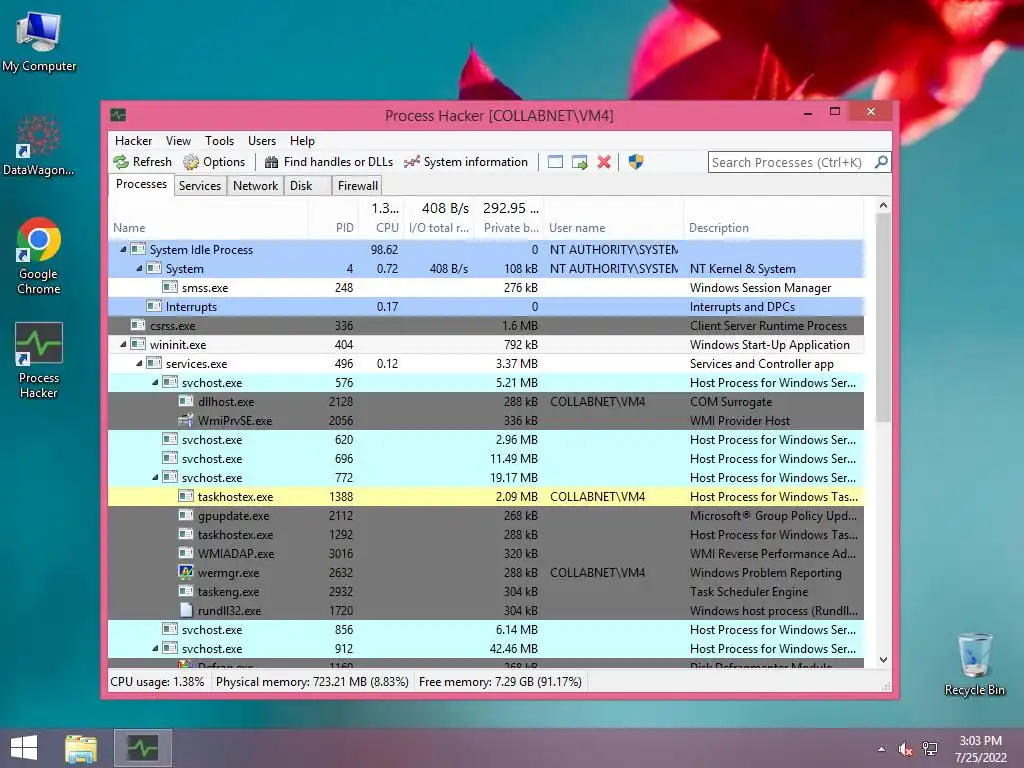Open the Help menu
Screen dimensions: 1024x768
click(302, 141)
